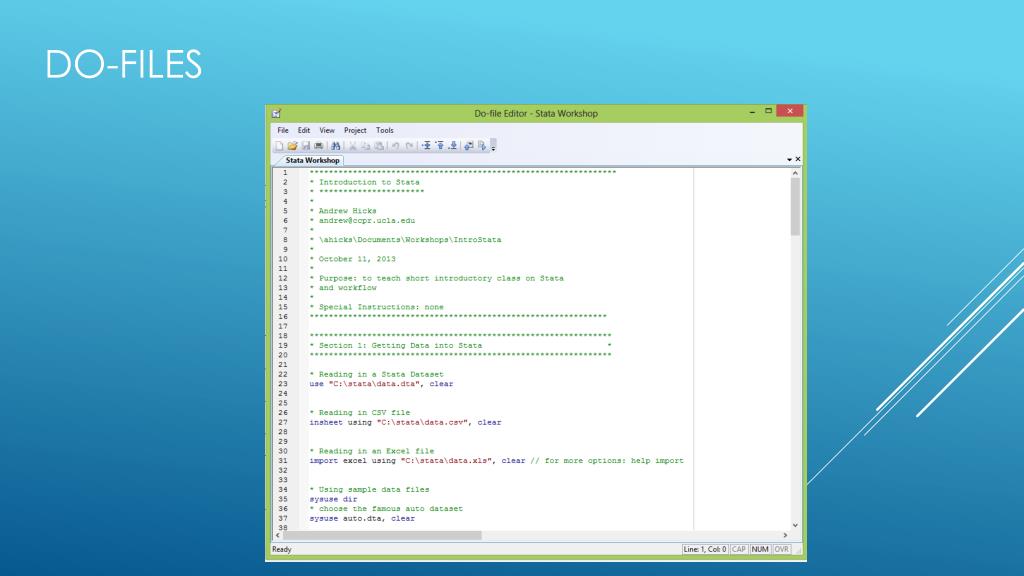Image resolution: width=1024 pixels, height=576 pixels.
Task: Toggle the NUM indicator in status bar
Action: (760, 549)
